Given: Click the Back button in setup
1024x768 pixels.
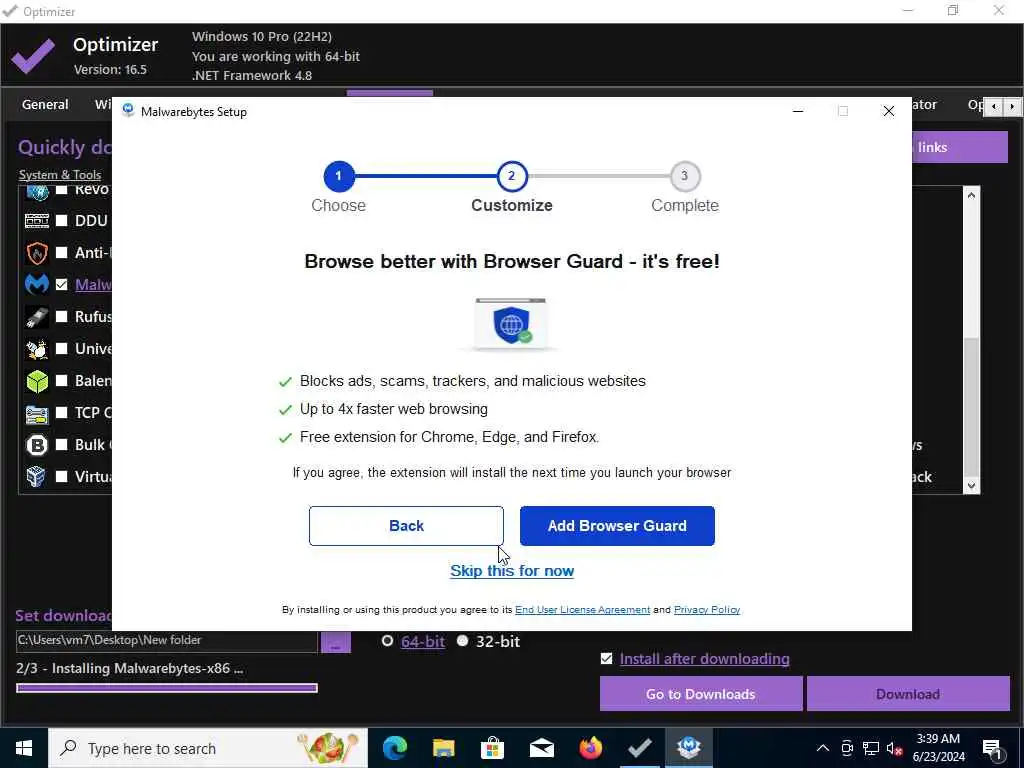Looking at the screenshot, I should tap(406, 526).
